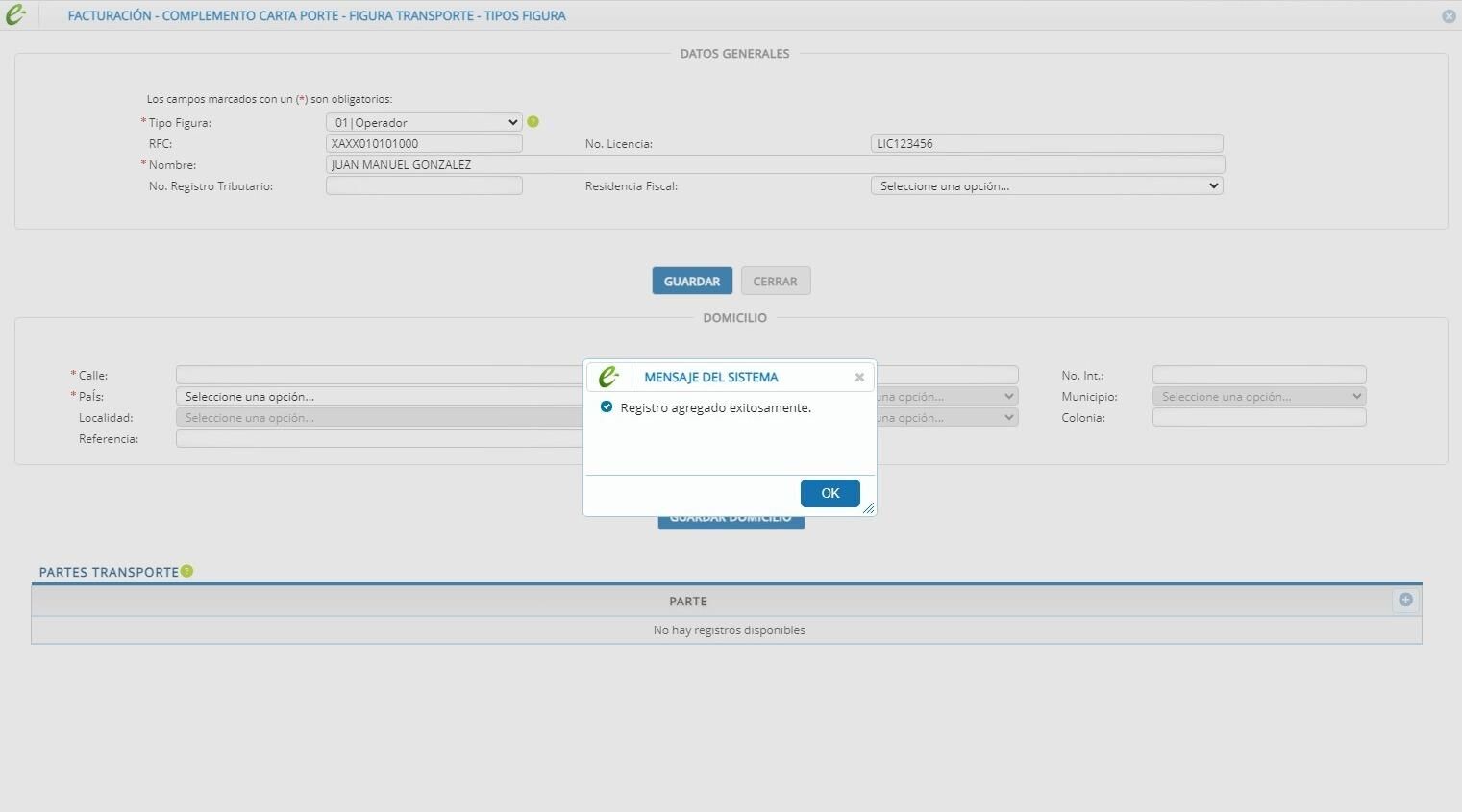Add a new Parte with the plus icon

coord(1405,600)
